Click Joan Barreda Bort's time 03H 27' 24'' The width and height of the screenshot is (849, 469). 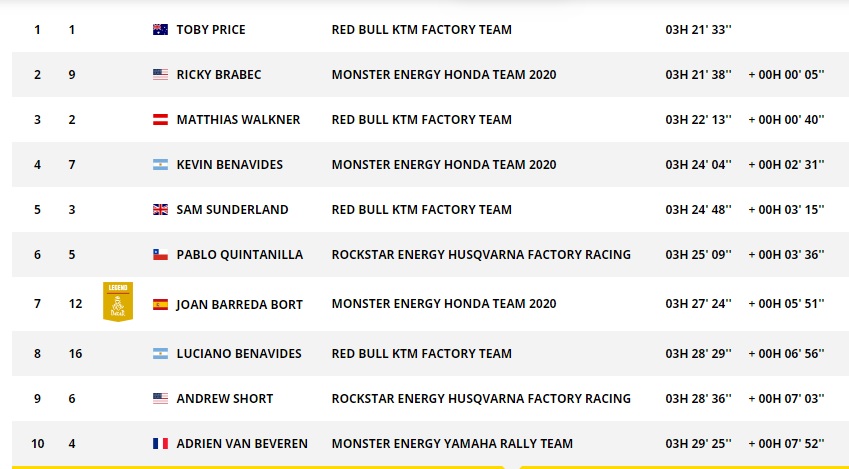(698, 304)
